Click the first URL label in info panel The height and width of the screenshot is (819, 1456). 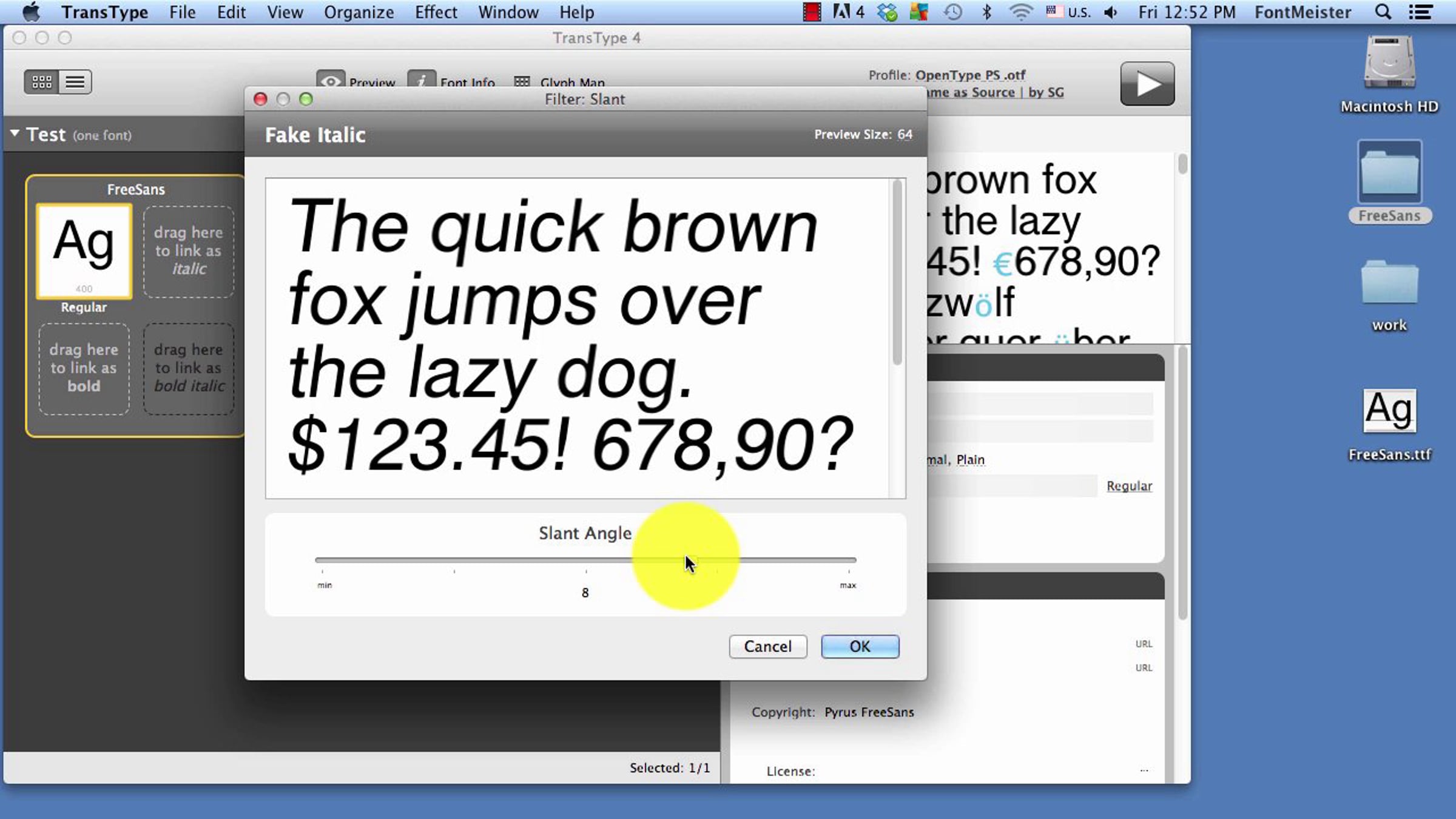click(1144, 644)
